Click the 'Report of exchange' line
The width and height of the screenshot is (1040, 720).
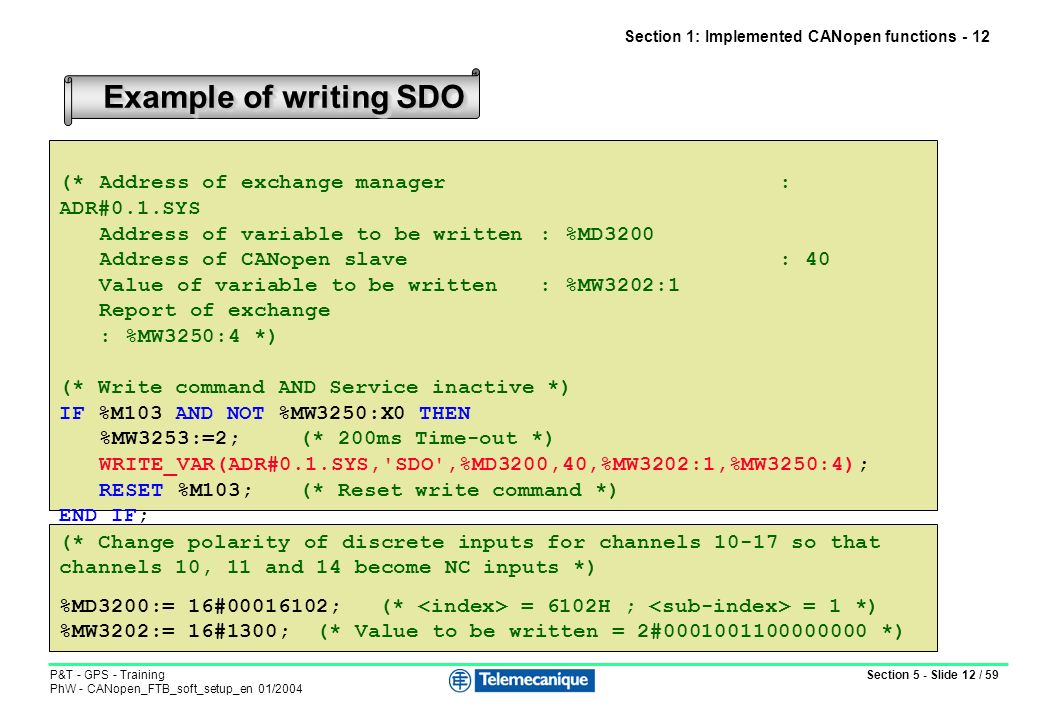[214, 310]
